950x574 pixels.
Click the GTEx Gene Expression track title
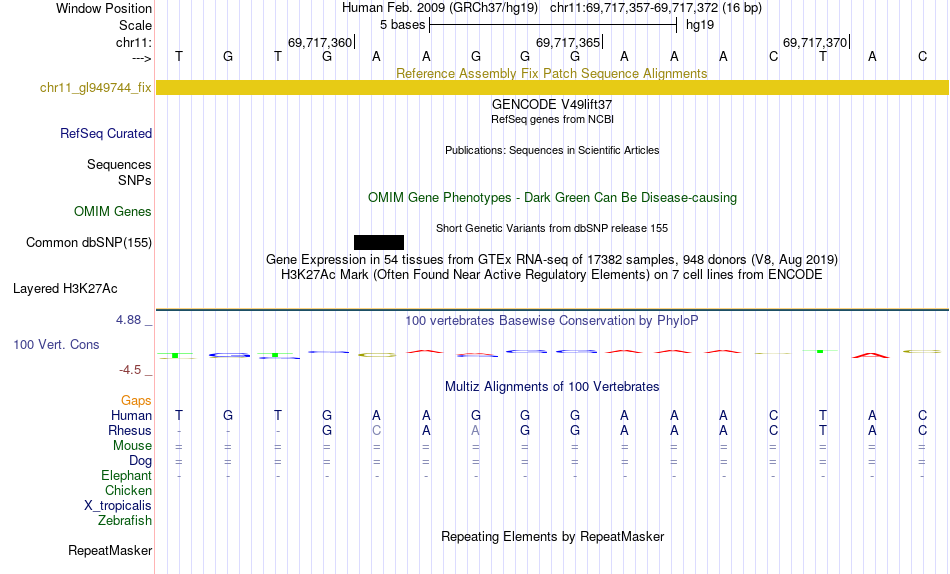552,259
